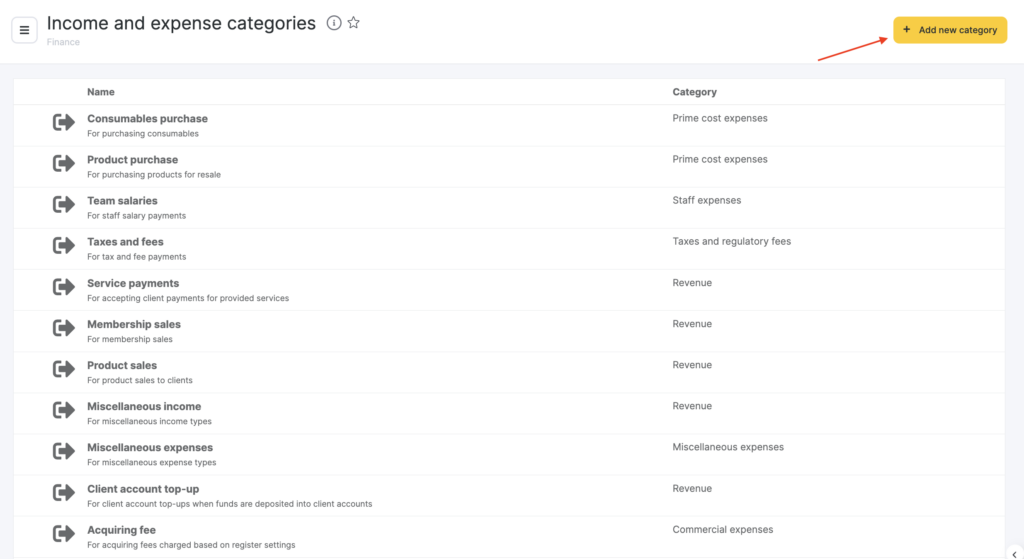1024x559 pixels.
Task: Expand the collapsed side panel chevron
Action: click(x=1014, y=553)
